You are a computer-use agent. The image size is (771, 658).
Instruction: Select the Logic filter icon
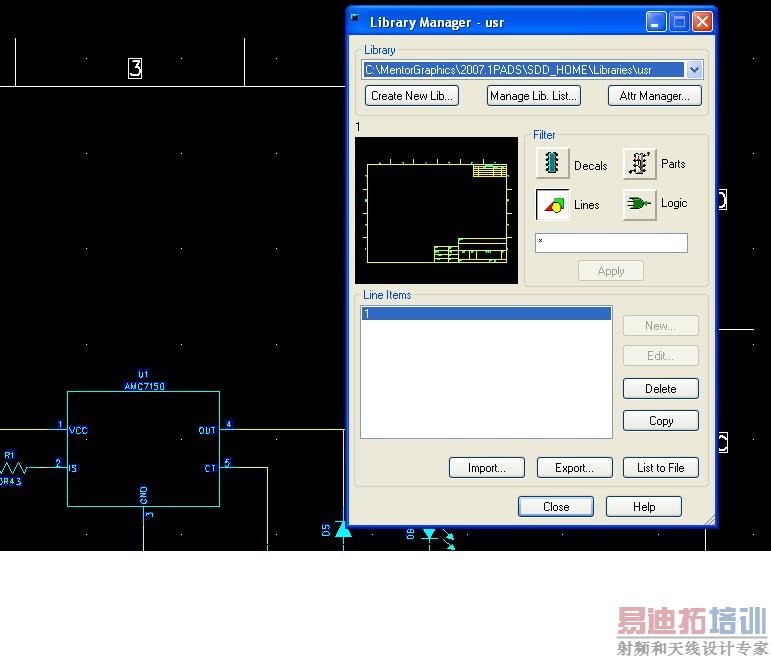click(639, 204)
